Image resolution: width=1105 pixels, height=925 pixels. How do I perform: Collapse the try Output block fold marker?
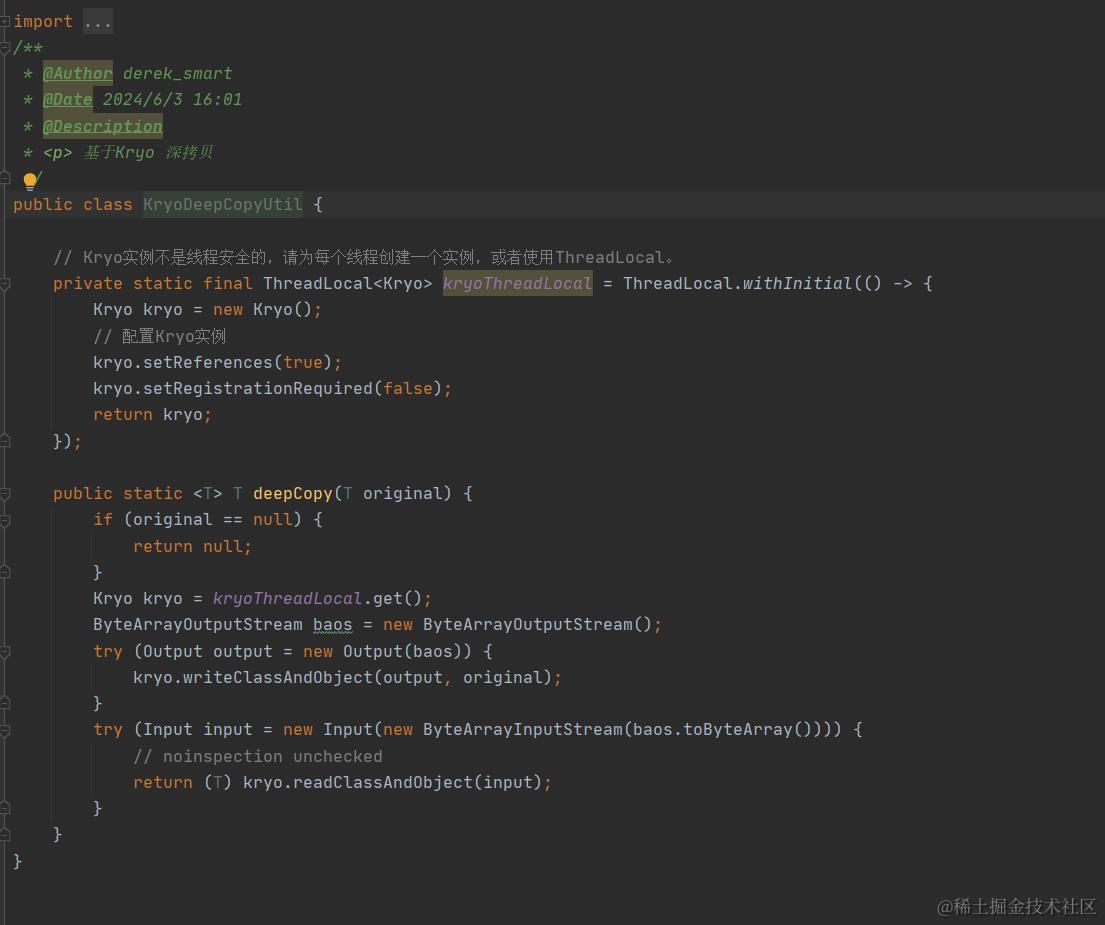[5, 652]
